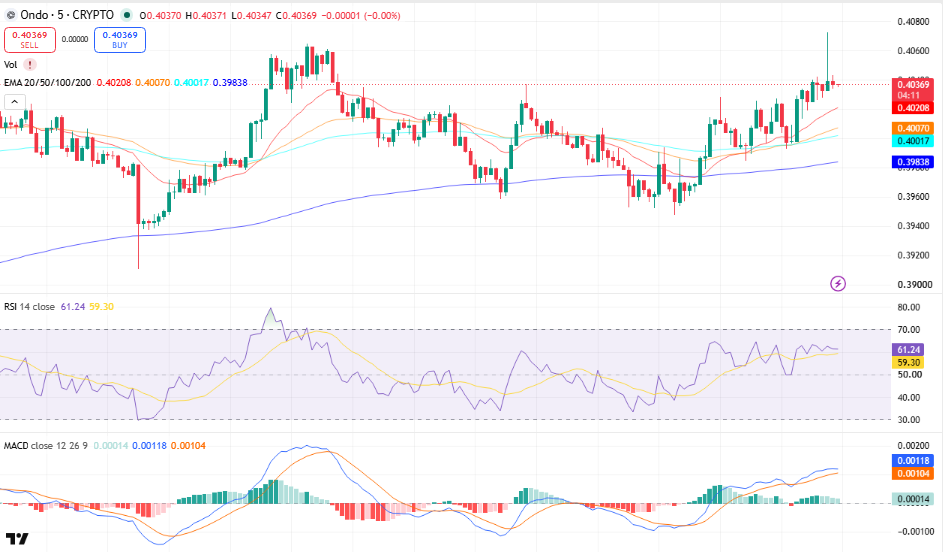Select the EMA 20/50/100/200 indicator label
The height and width of the screenshot is (552, 943).
coord(48,82)
